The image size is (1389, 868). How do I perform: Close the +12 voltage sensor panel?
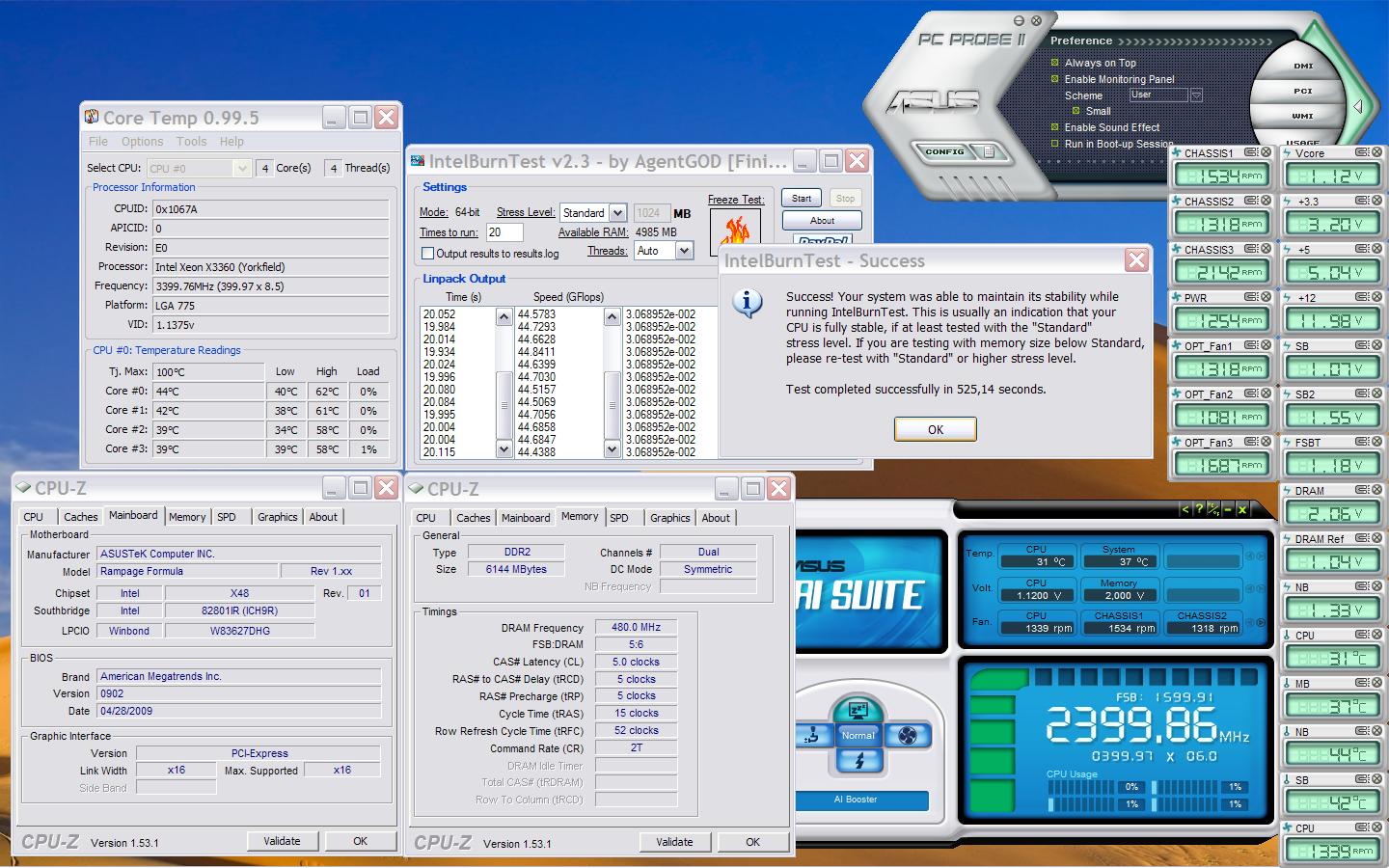(x=1376, y=297)
